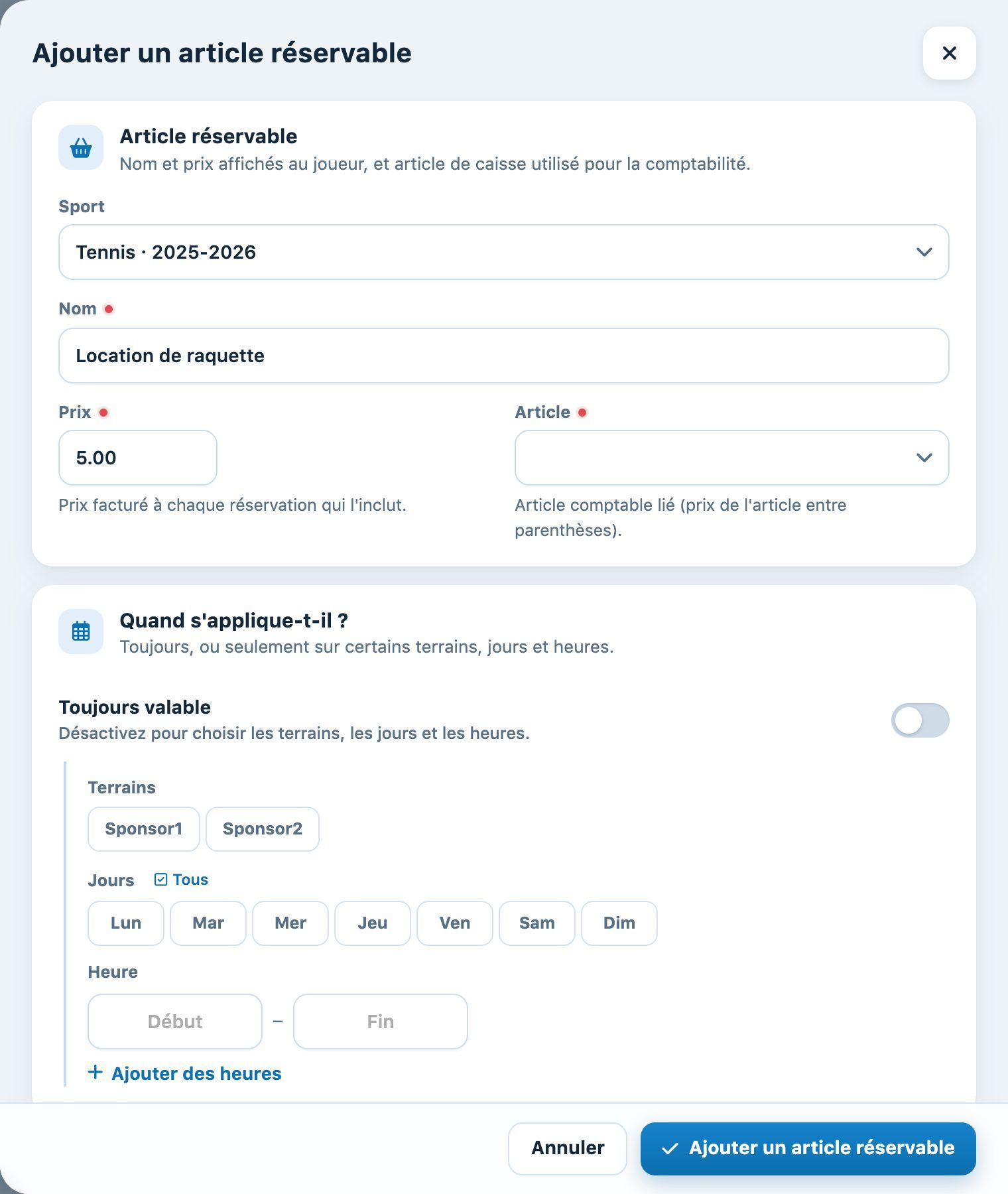Click the Annuler button
This screenshot has width=1008, height=1194.
coord(568,1148)
